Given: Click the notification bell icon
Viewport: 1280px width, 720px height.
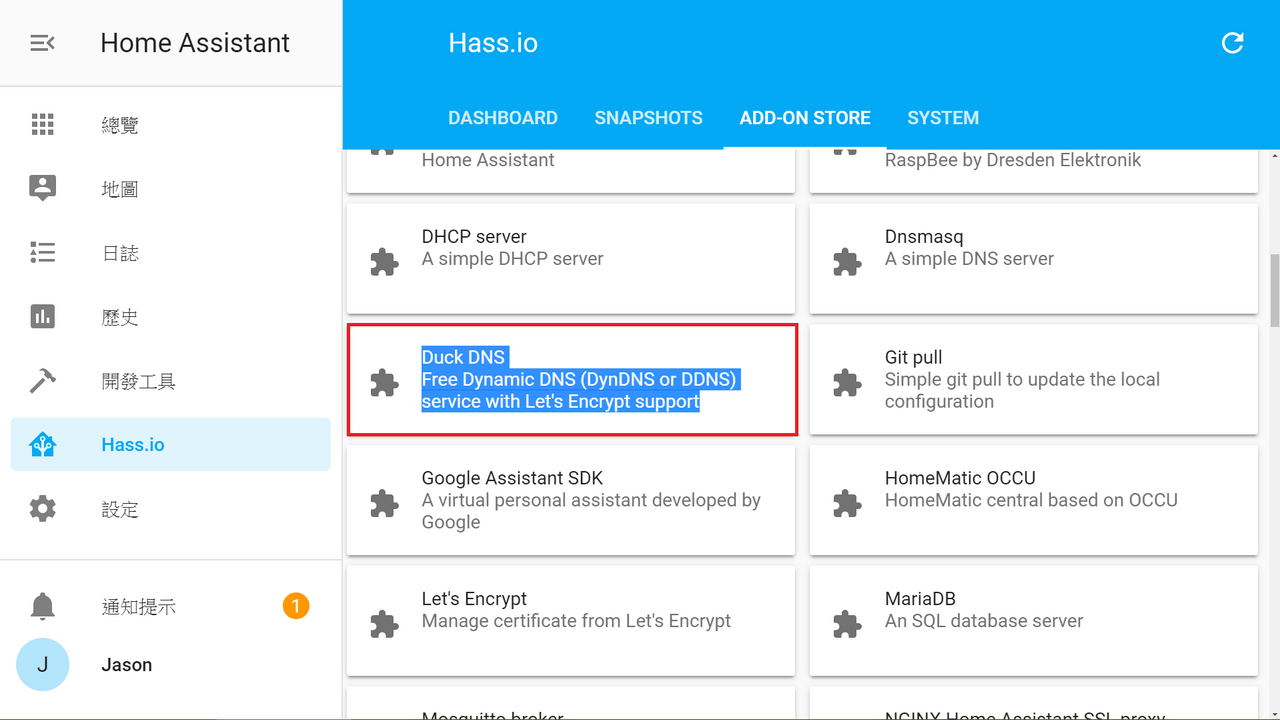Looking at the screenshot, I should (x=42, y=606).
